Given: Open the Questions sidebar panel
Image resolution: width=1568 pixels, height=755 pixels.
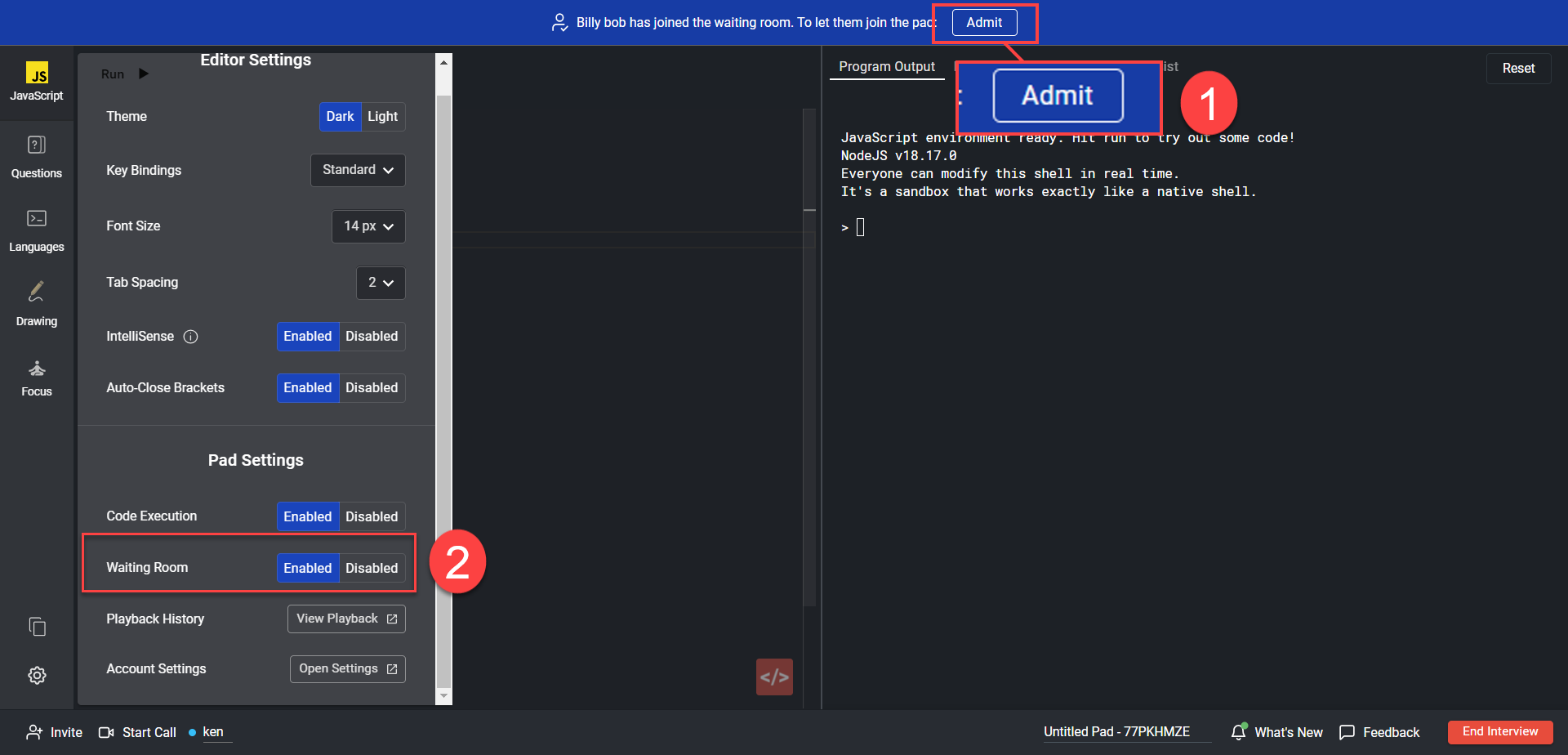Looking at the screenshot, I should [x=37, y=156].
